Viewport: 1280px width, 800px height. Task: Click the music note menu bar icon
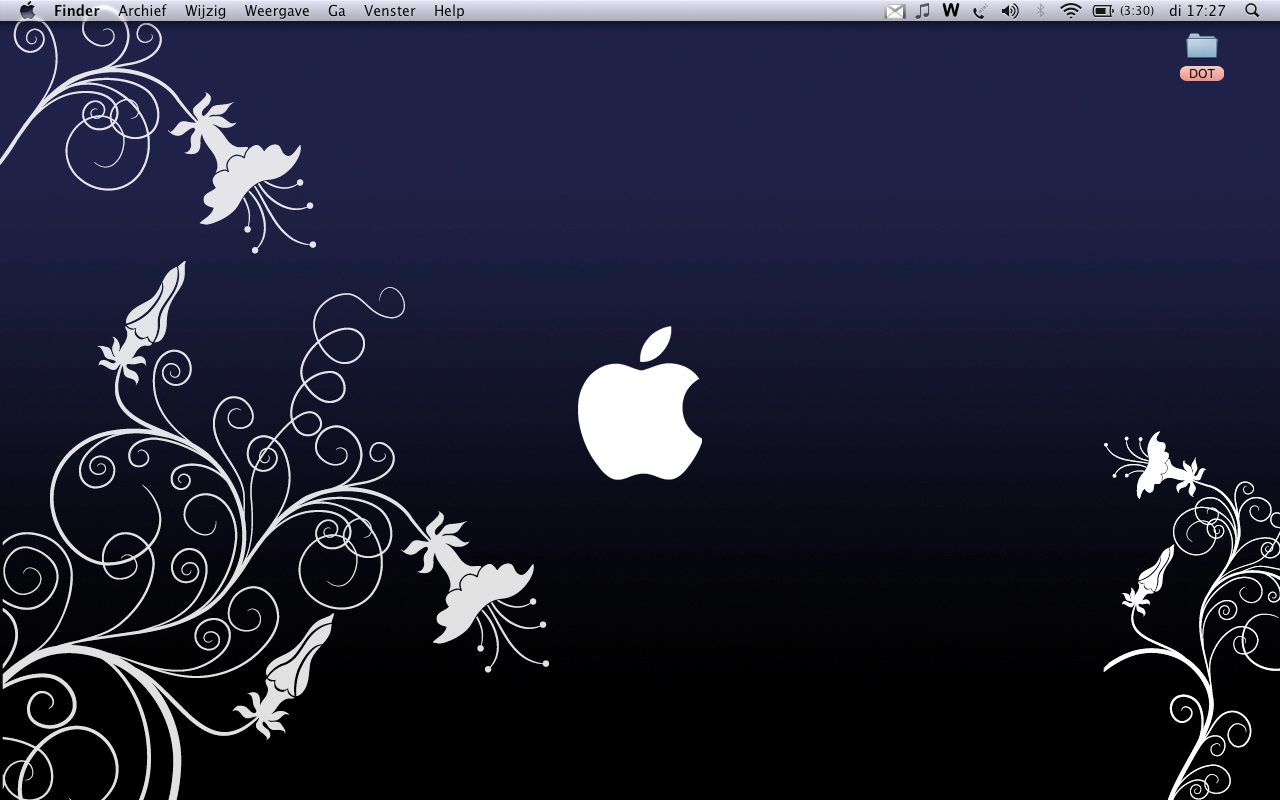pyautogui.click(x=923, y=10)
